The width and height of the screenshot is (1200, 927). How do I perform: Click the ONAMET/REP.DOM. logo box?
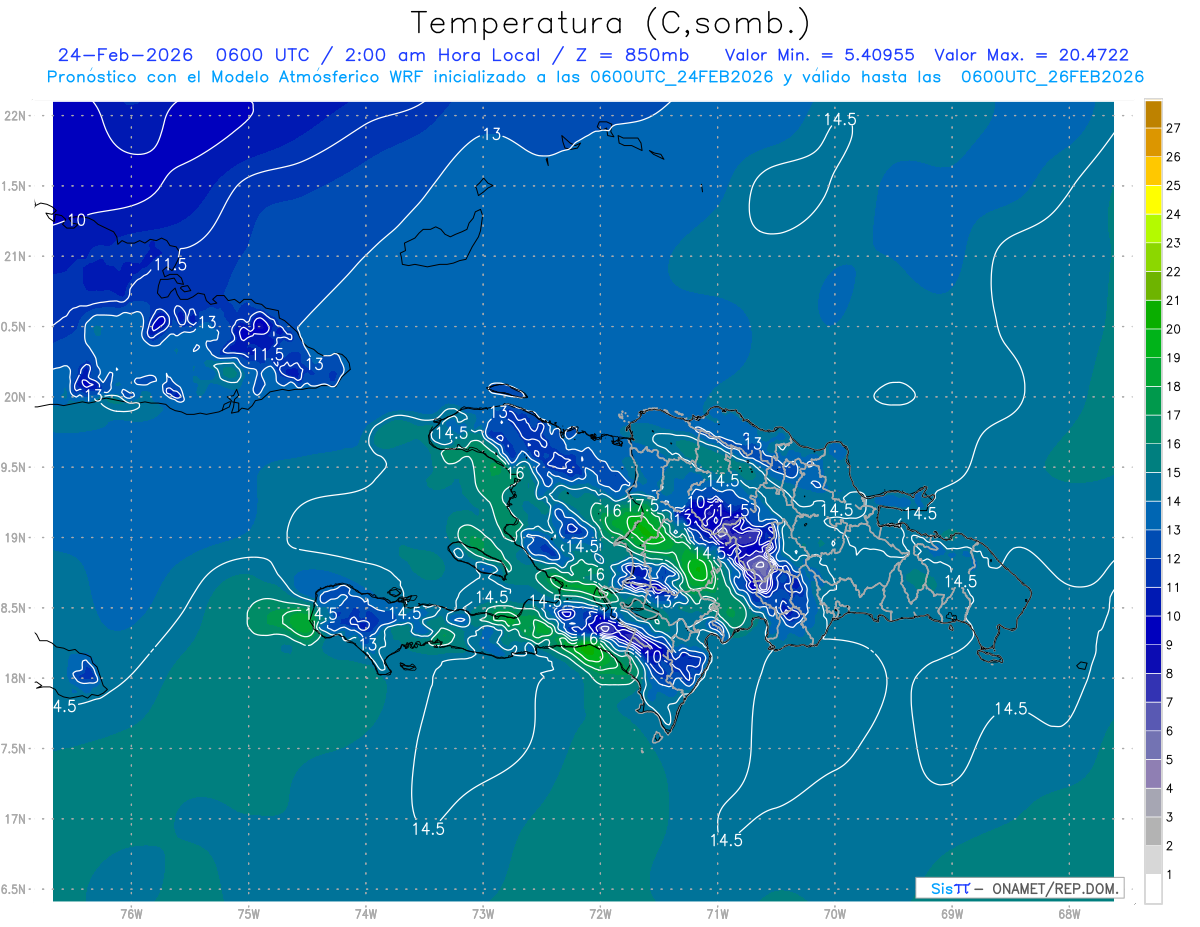pyautogui.click(x=1019, y=888)
